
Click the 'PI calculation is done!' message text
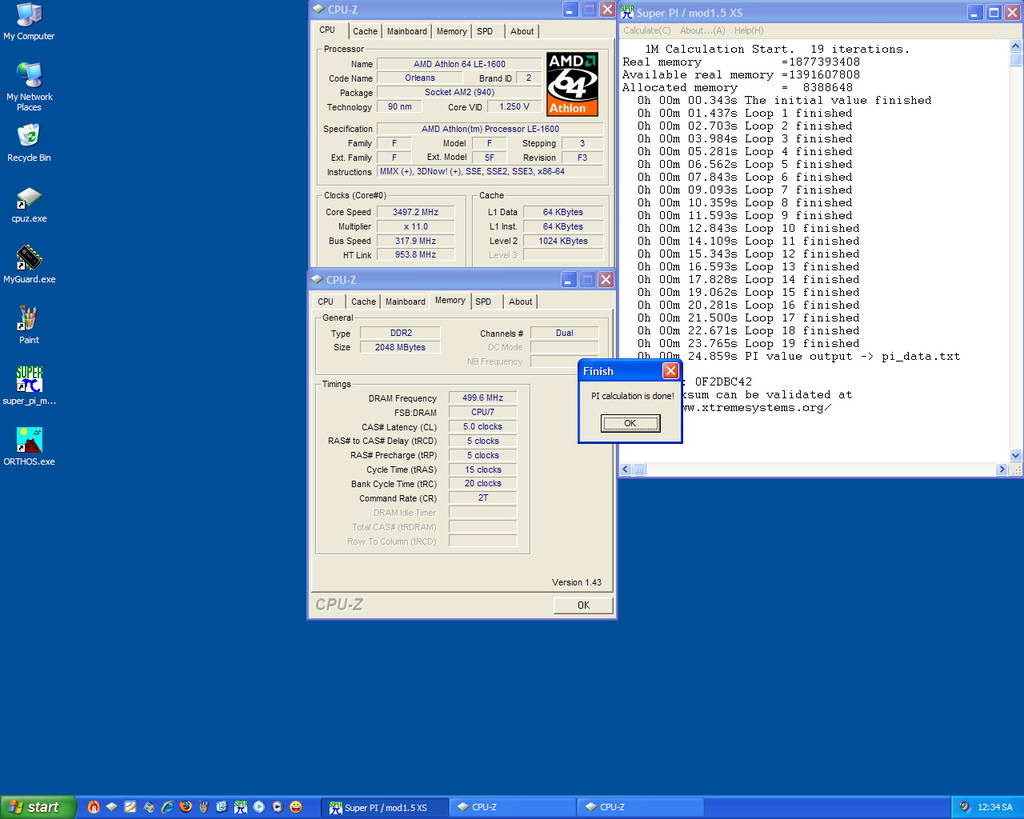click(632, 396)
